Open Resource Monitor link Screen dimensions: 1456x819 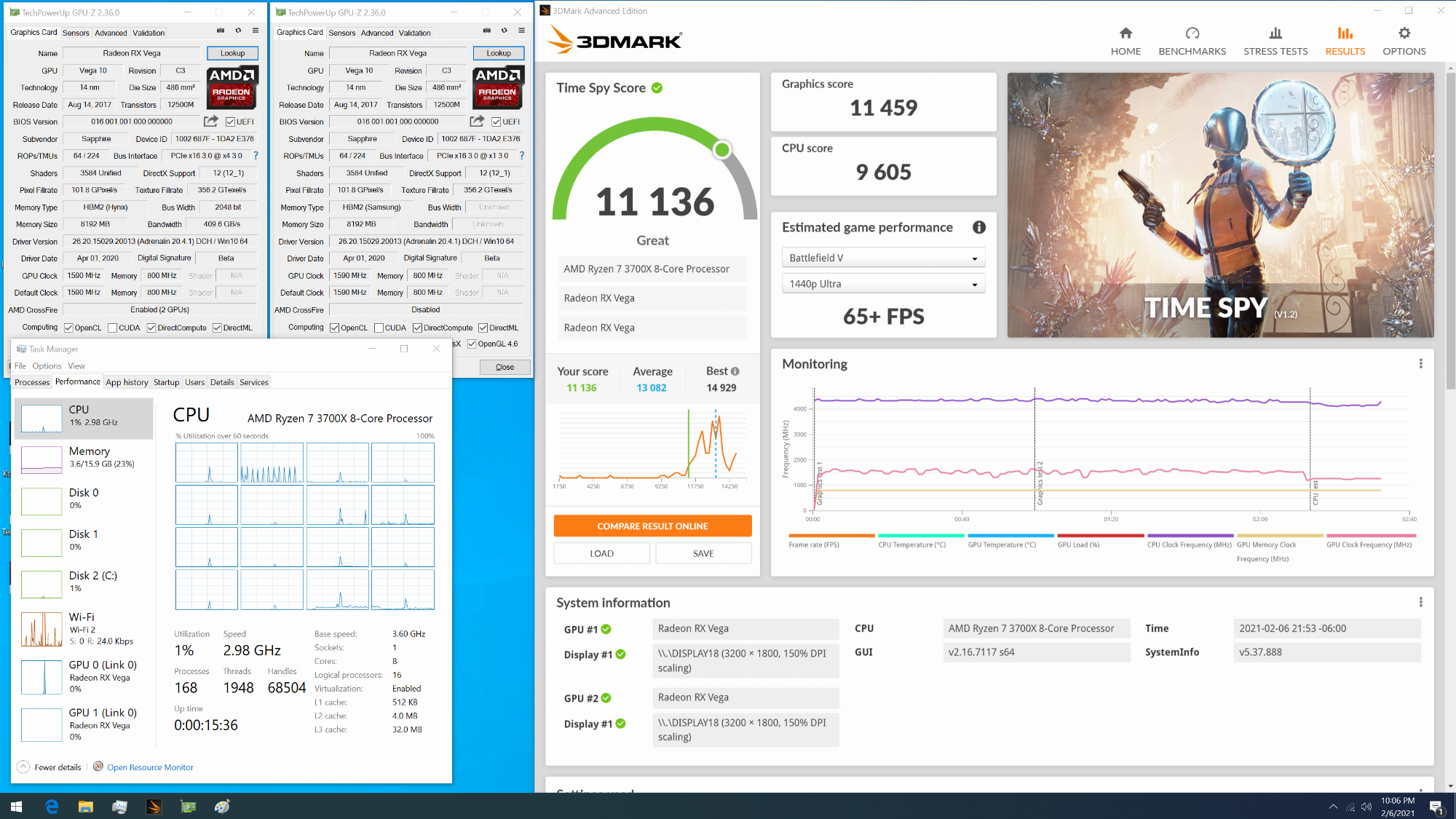point(150,767)
